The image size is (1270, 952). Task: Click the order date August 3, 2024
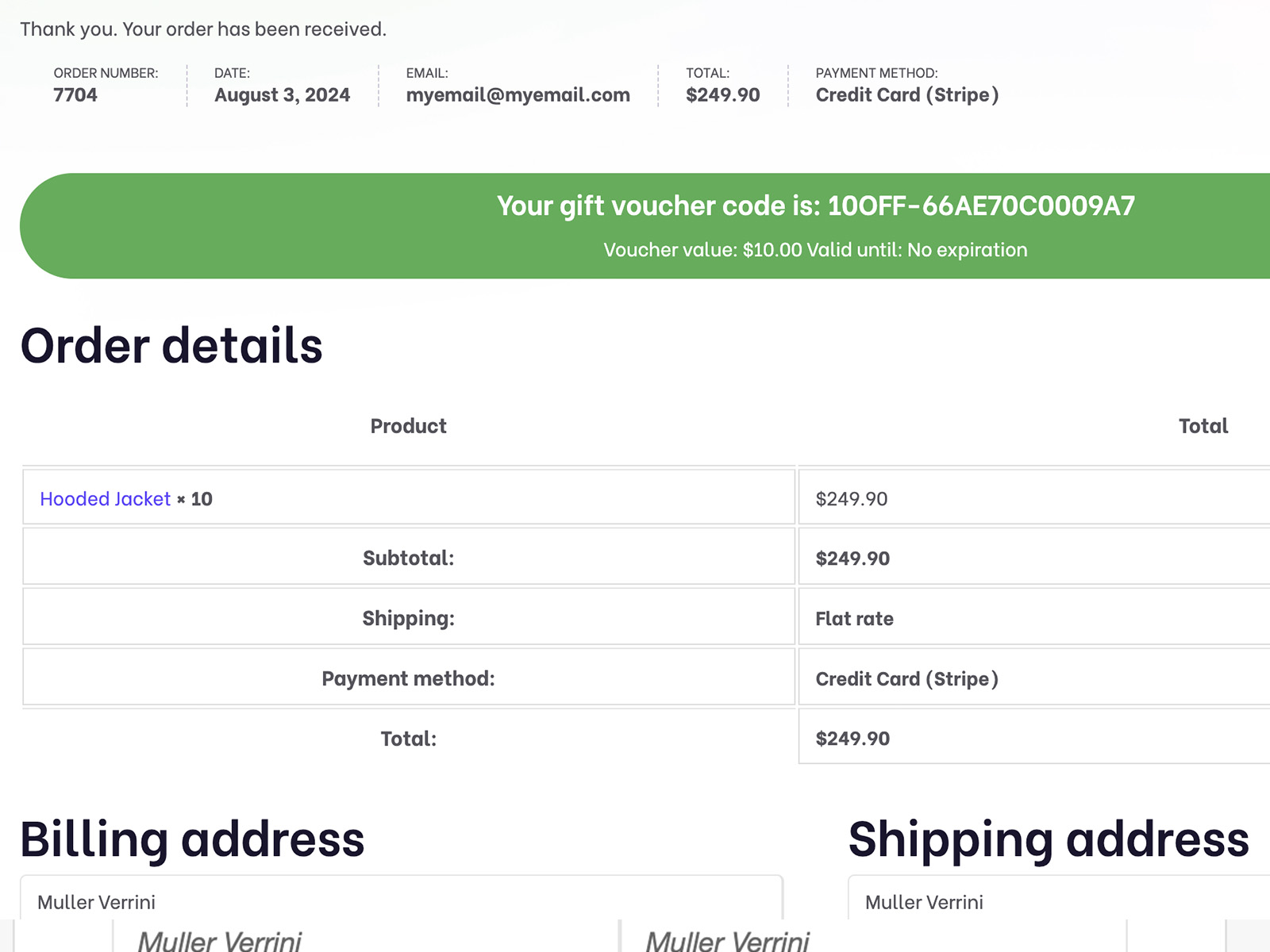coord(282,95)
